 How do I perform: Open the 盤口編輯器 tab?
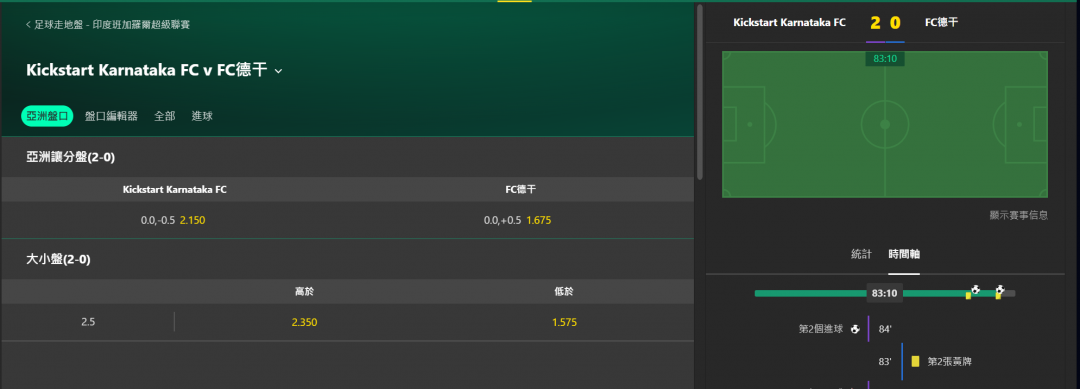pos(112,116)
